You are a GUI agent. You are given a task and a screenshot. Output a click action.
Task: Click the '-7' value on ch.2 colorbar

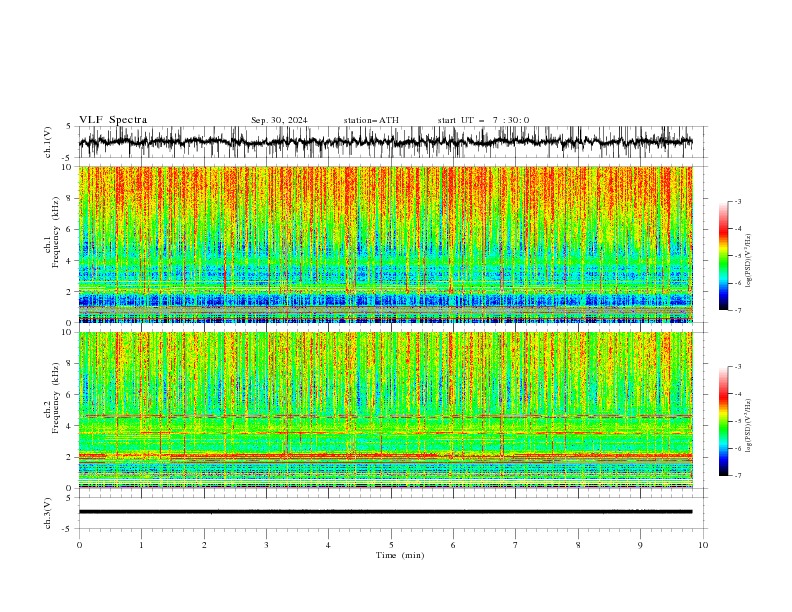[737, 476]
